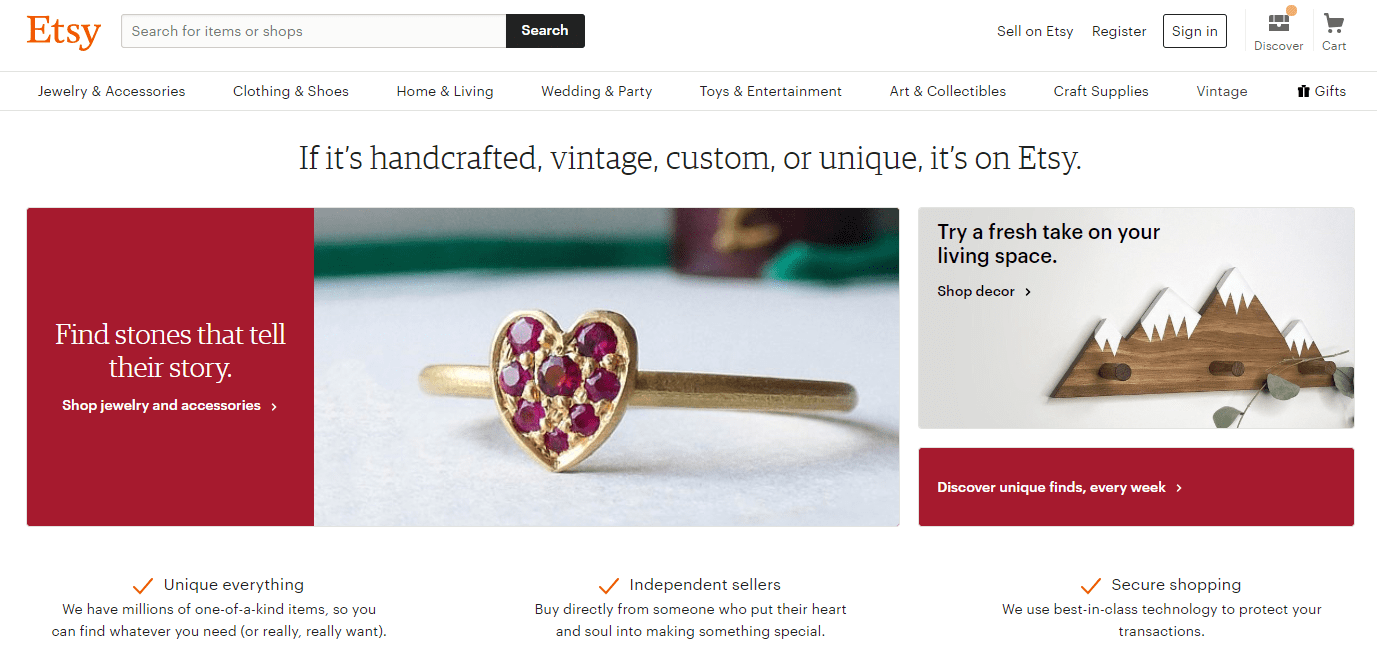This screenshot has width=1377, height=664.
Task: Focus the Search for items or shops field
Action: pos(314,31)
